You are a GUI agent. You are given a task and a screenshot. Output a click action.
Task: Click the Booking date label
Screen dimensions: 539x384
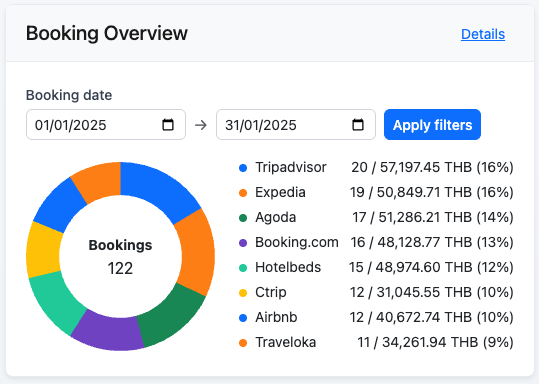click(69, 95)
